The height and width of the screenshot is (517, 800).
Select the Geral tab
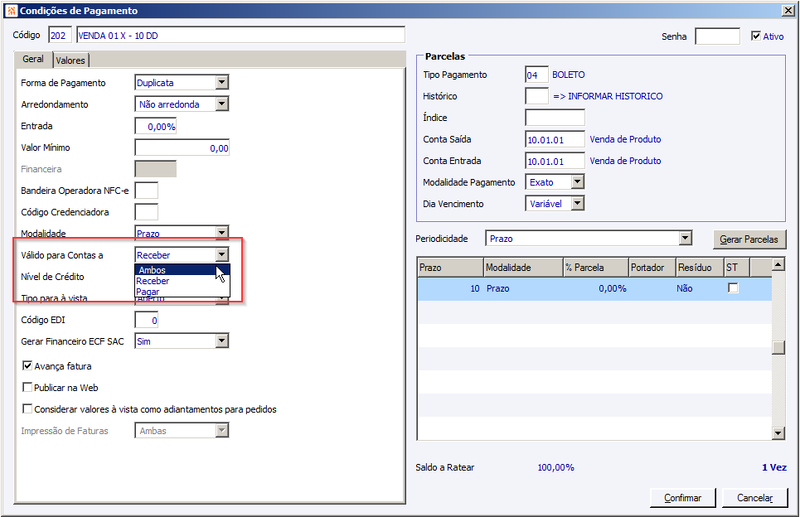coord(33,59)
